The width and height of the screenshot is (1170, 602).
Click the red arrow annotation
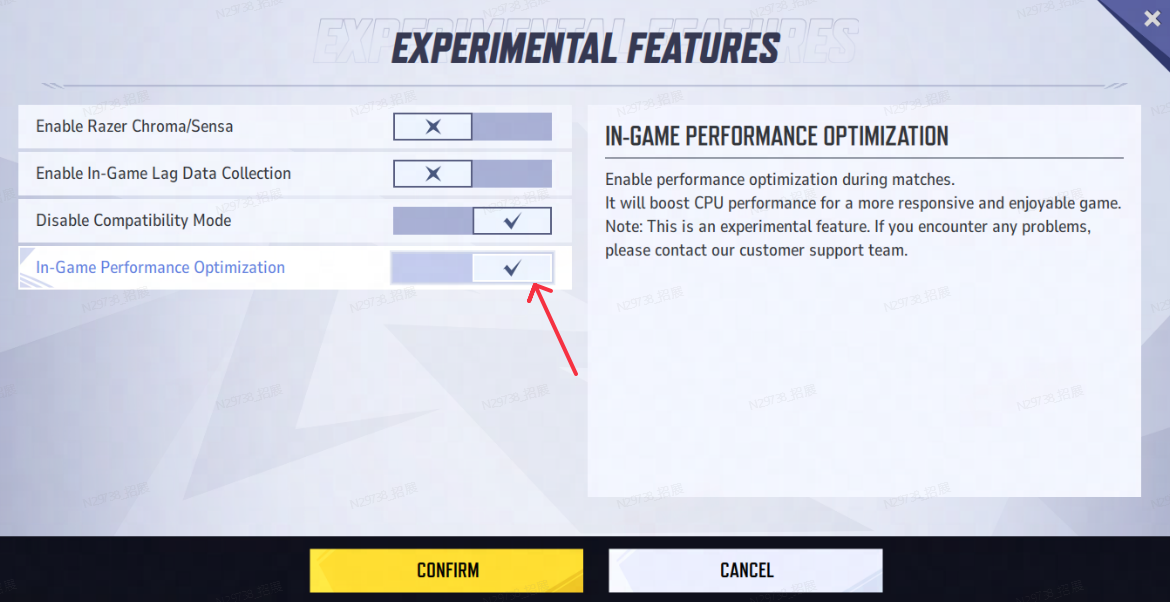554,328
